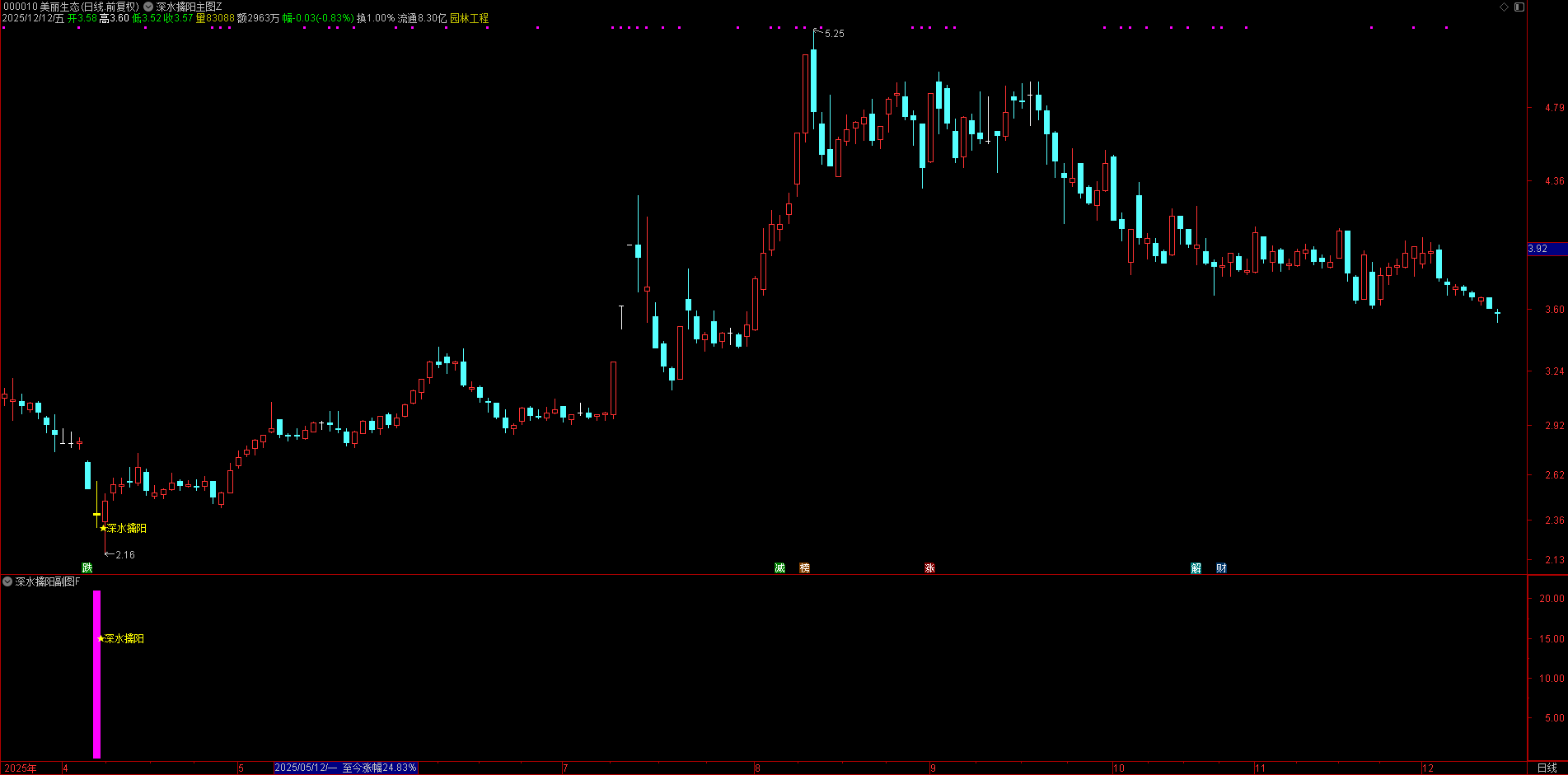Click the magenta 深水擒阳 signal bar
Screen dimensions: 1568x775
(x=96, y=674)
